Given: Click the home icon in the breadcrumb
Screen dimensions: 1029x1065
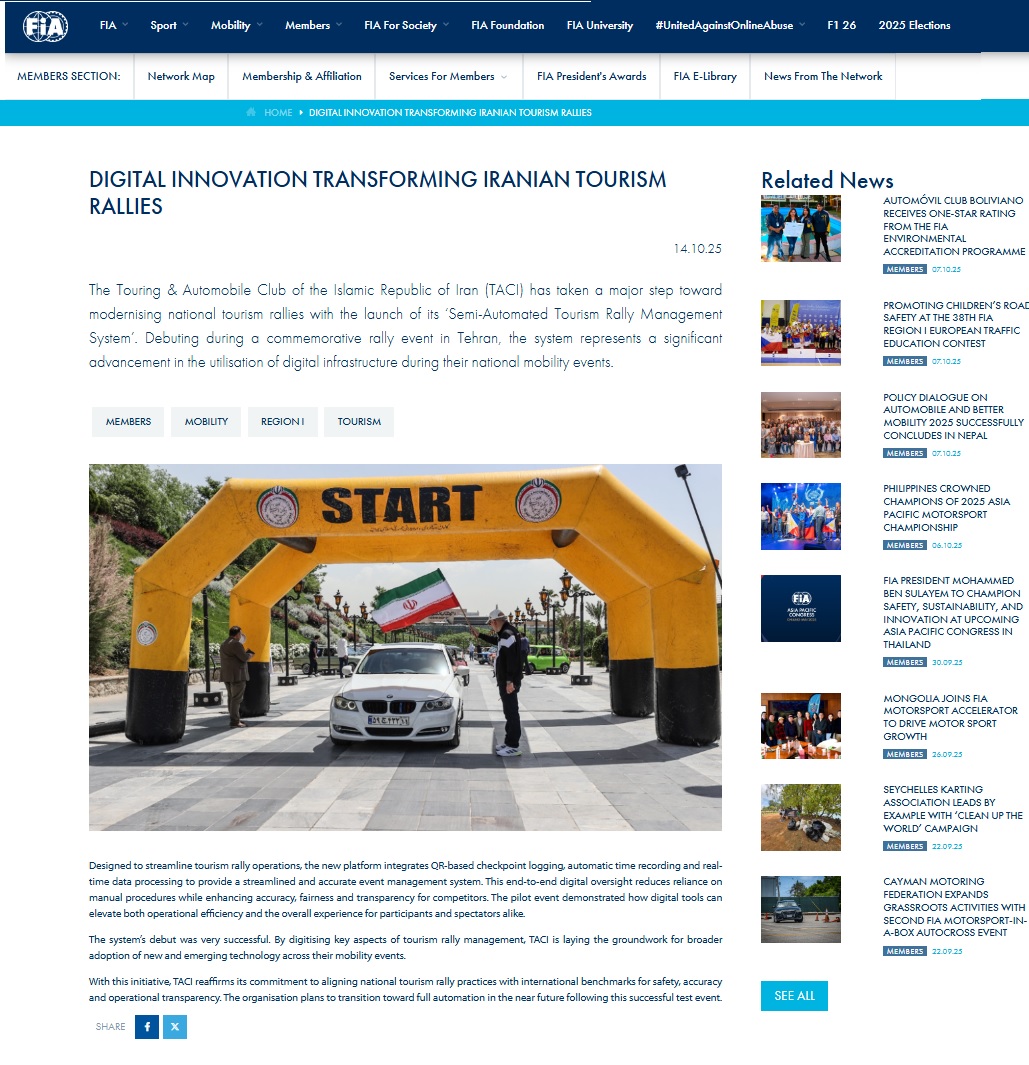Looking at the screenshot, I should pos(251,112).
